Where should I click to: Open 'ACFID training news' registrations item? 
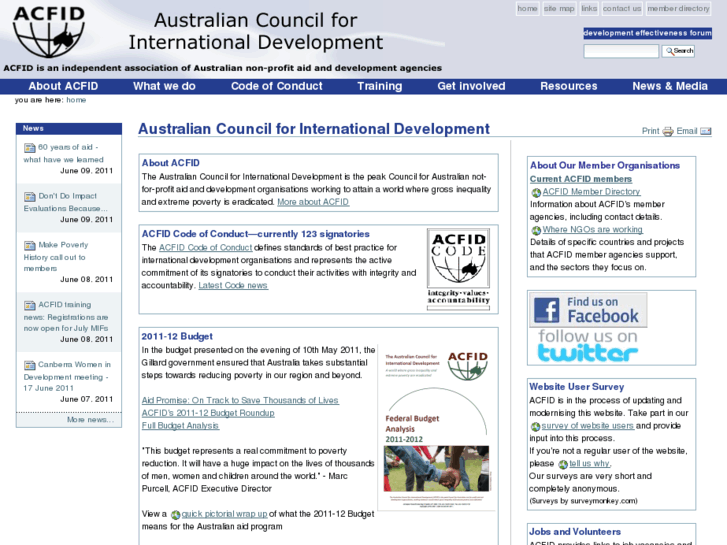click(66, 316)
